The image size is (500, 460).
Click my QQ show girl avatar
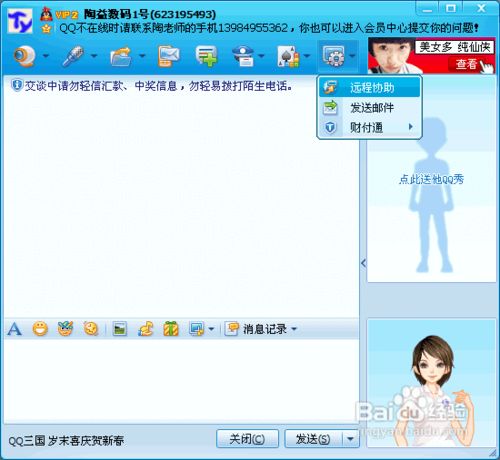[431, 383]
